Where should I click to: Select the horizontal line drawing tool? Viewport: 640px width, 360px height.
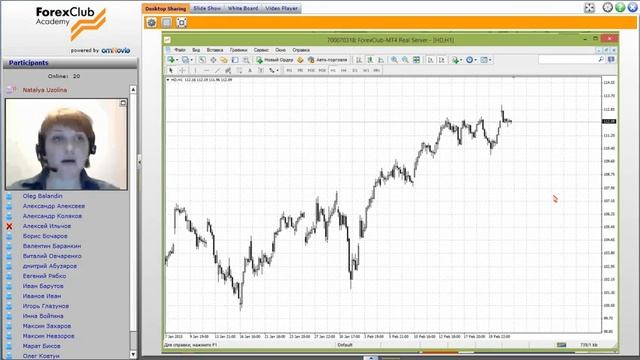pyautogui.click(x=206, y=71)
